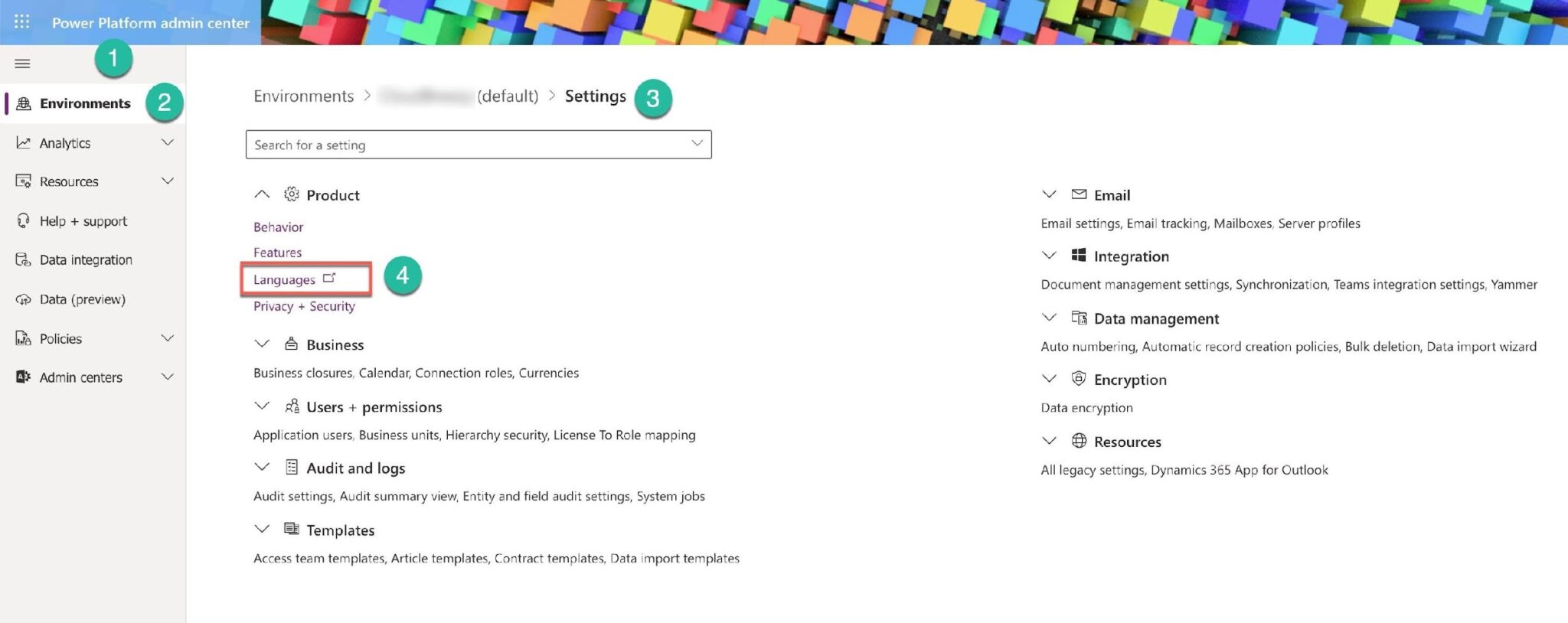Expand the Templates section chevron
Image resolution: width=1568 pixels, height=623 pixels.
pos(262,529)
